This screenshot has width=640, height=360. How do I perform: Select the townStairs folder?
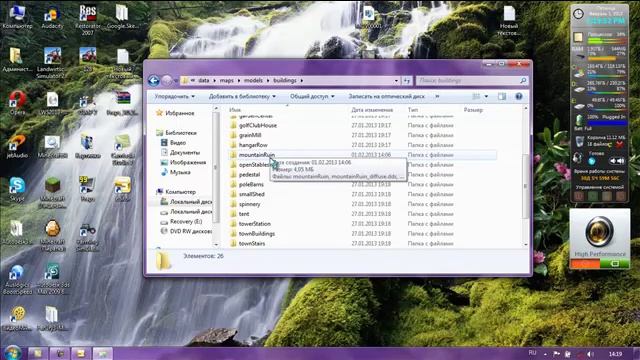(x=252, y=243)
